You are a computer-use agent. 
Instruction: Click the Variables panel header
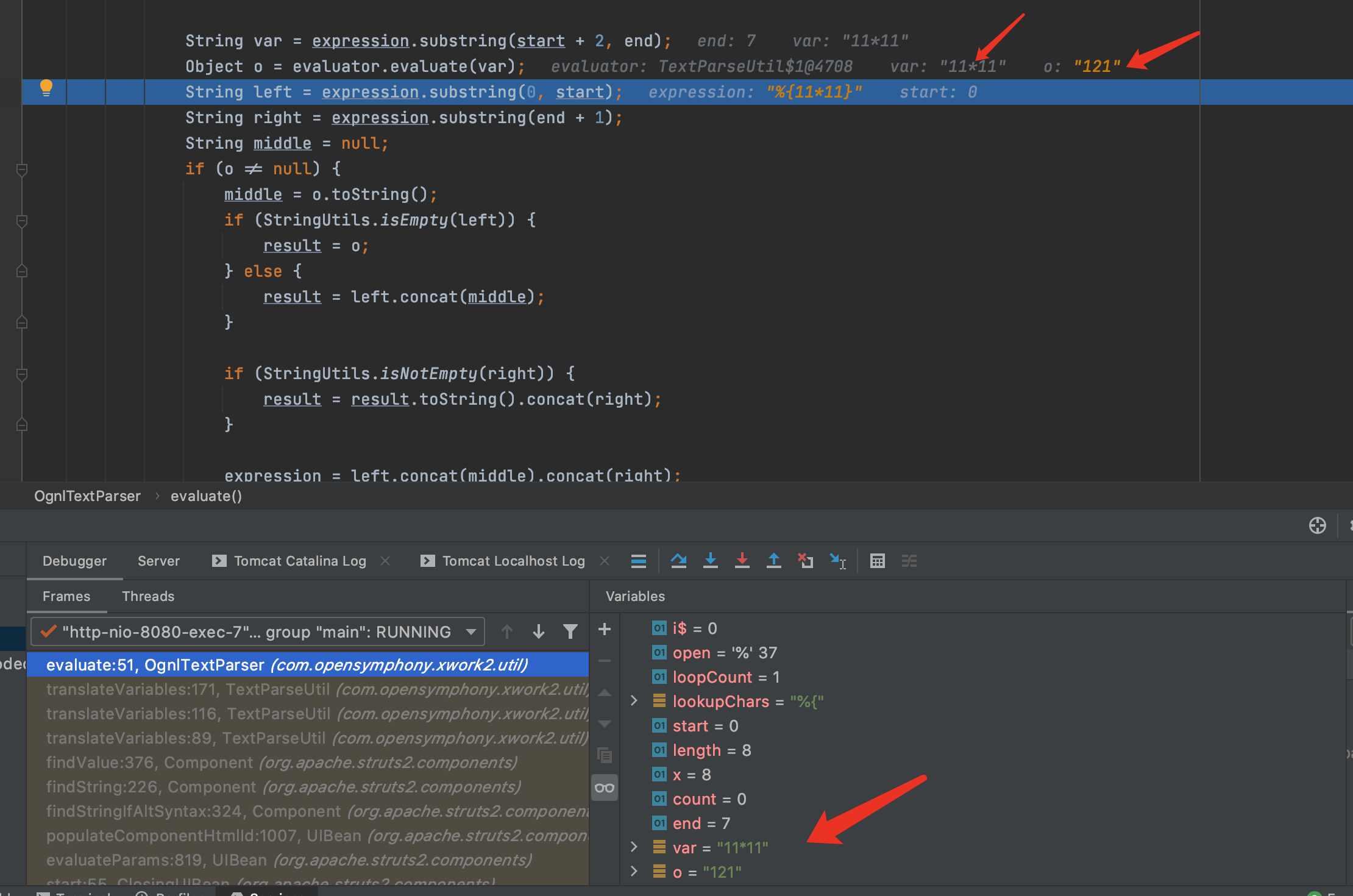(x=635, y=596)
